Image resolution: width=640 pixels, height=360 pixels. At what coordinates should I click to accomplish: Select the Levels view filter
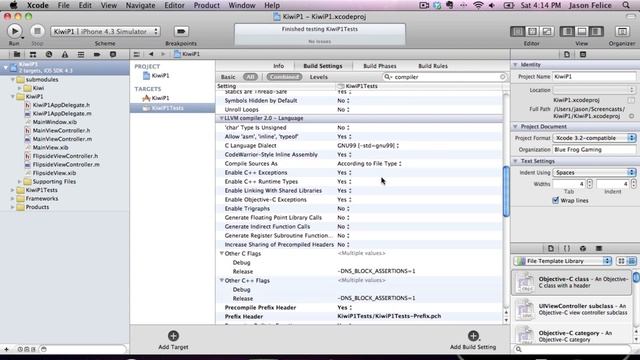318,77
